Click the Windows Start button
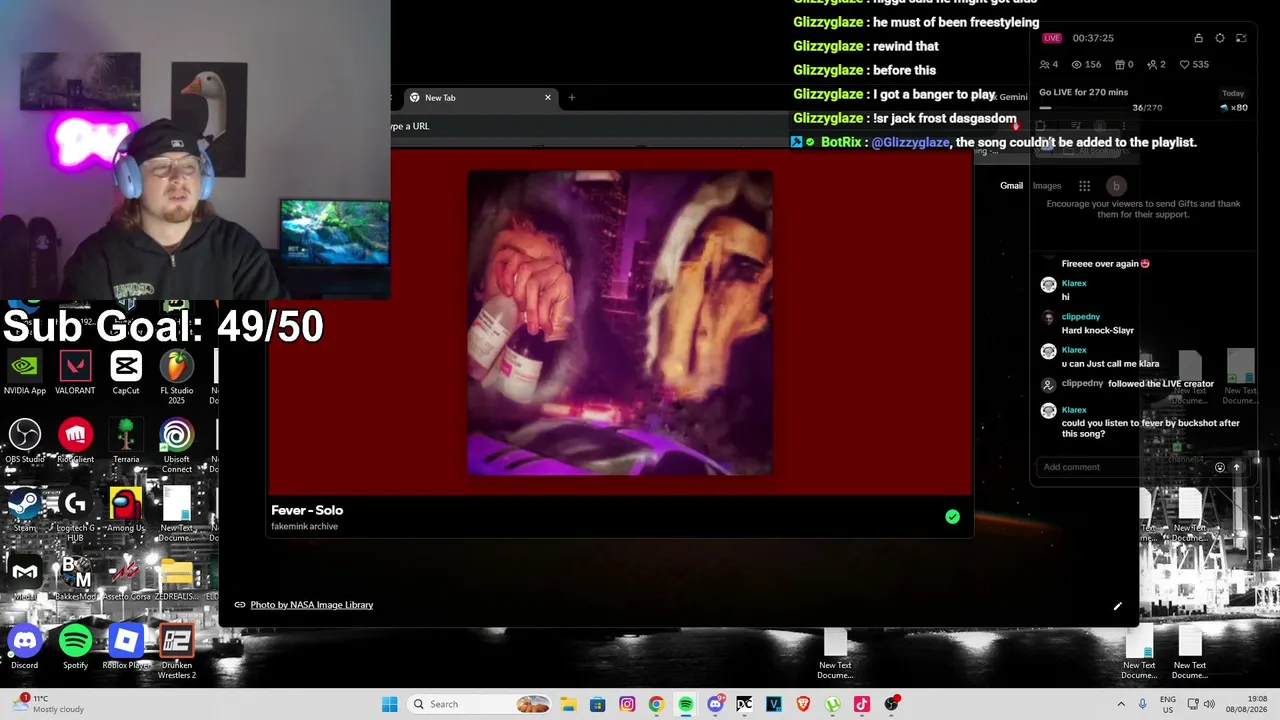The height and width of the screenshot is (720, 1280). 389,704
